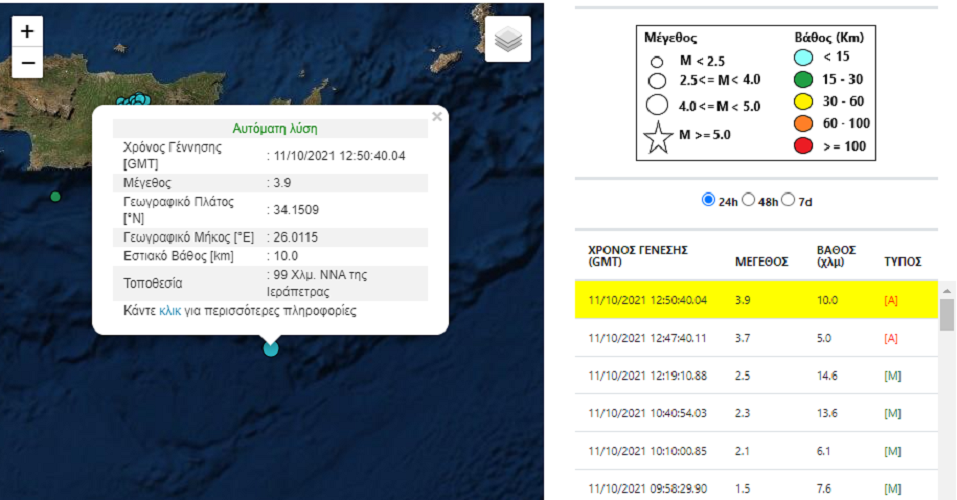957x500 pixels.
Task: Click the green earthquake marker on map
Action: click(x=56, y=197)
